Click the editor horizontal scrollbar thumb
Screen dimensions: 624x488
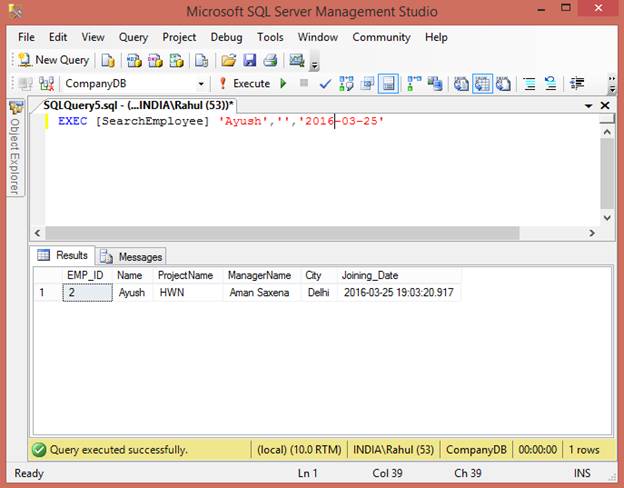[x=282, y=233]
